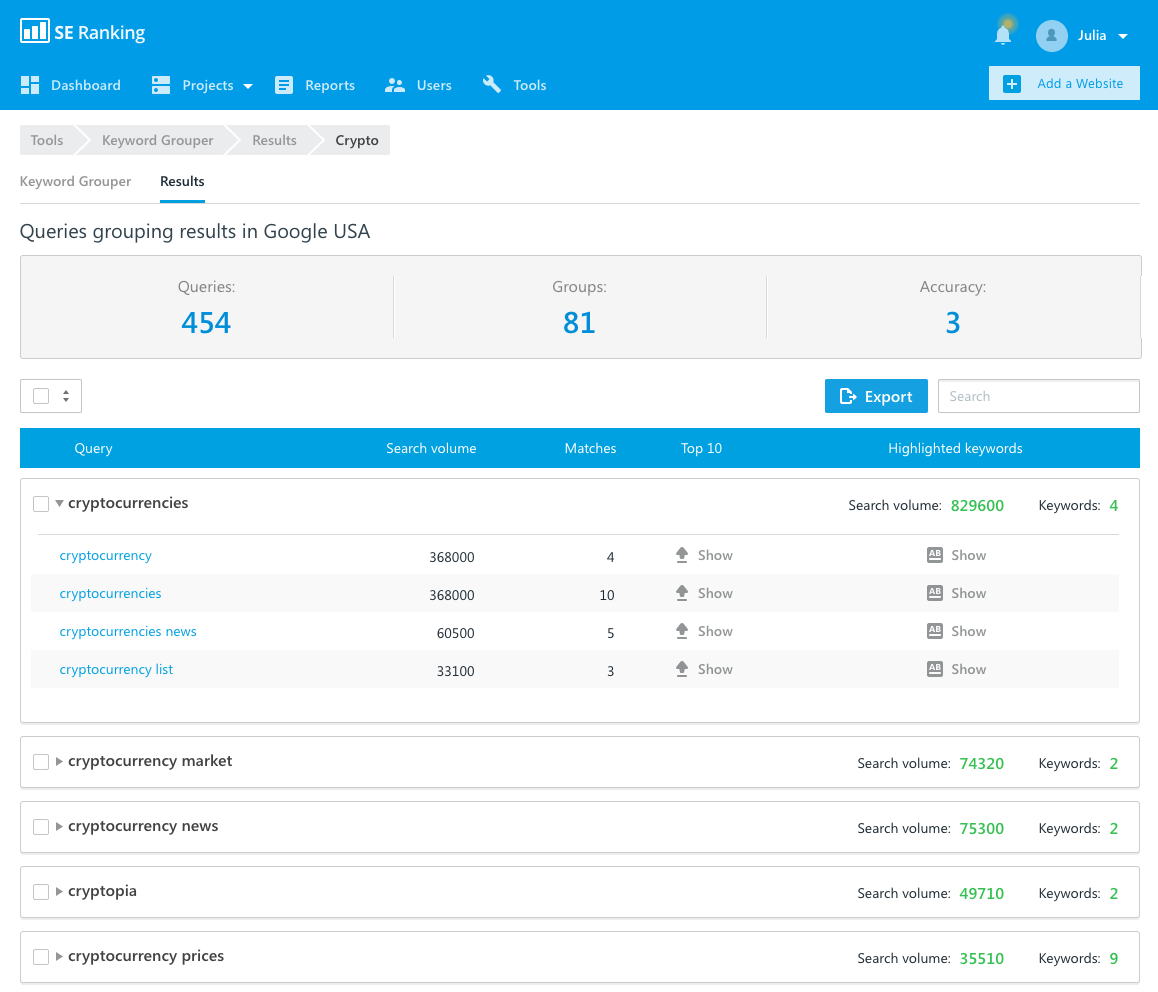The height and width of the screenshot is (992, 1158).
Task: Expand the cryptocurrency market group
Action: 60,762
